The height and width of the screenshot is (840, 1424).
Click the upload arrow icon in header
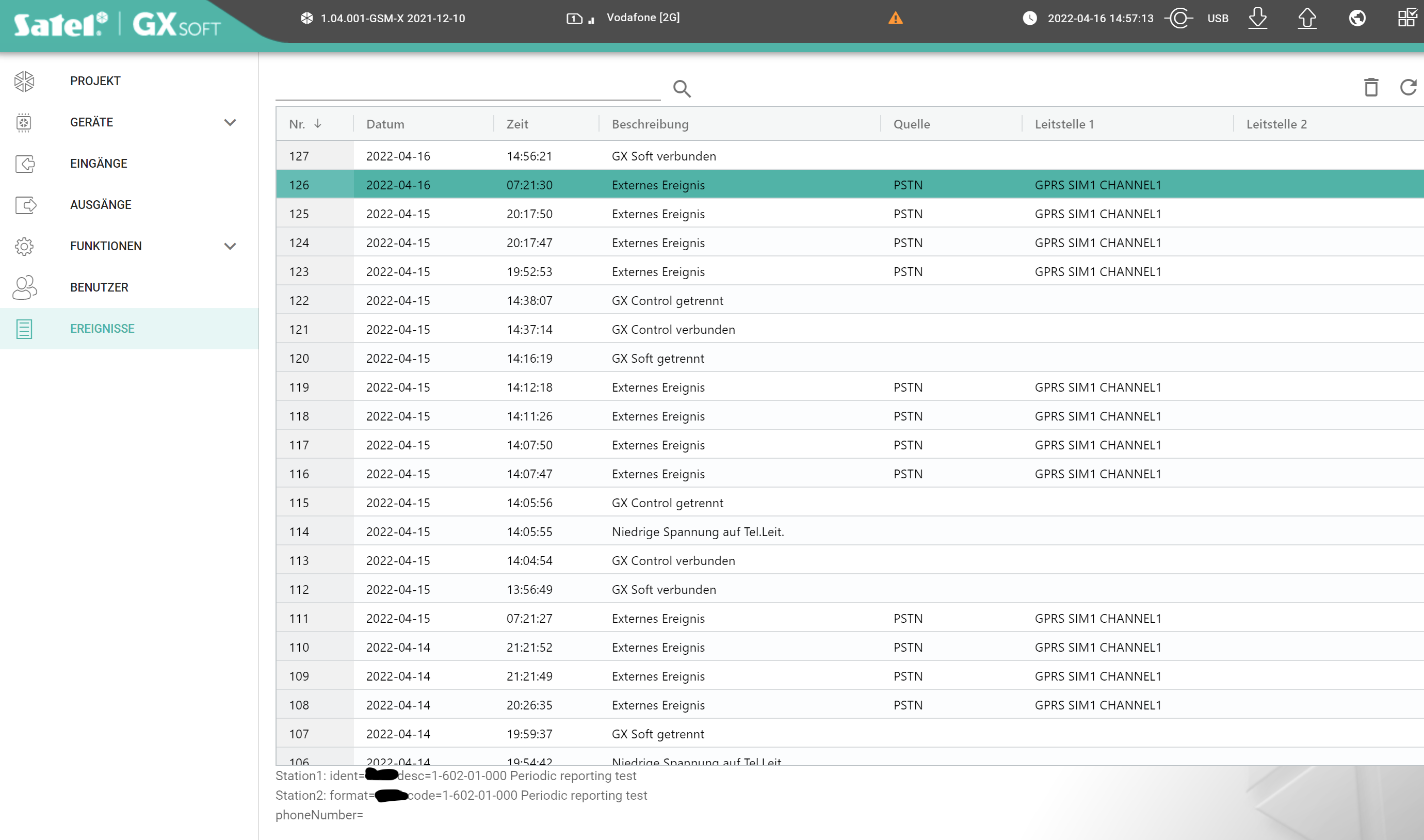1306,18
